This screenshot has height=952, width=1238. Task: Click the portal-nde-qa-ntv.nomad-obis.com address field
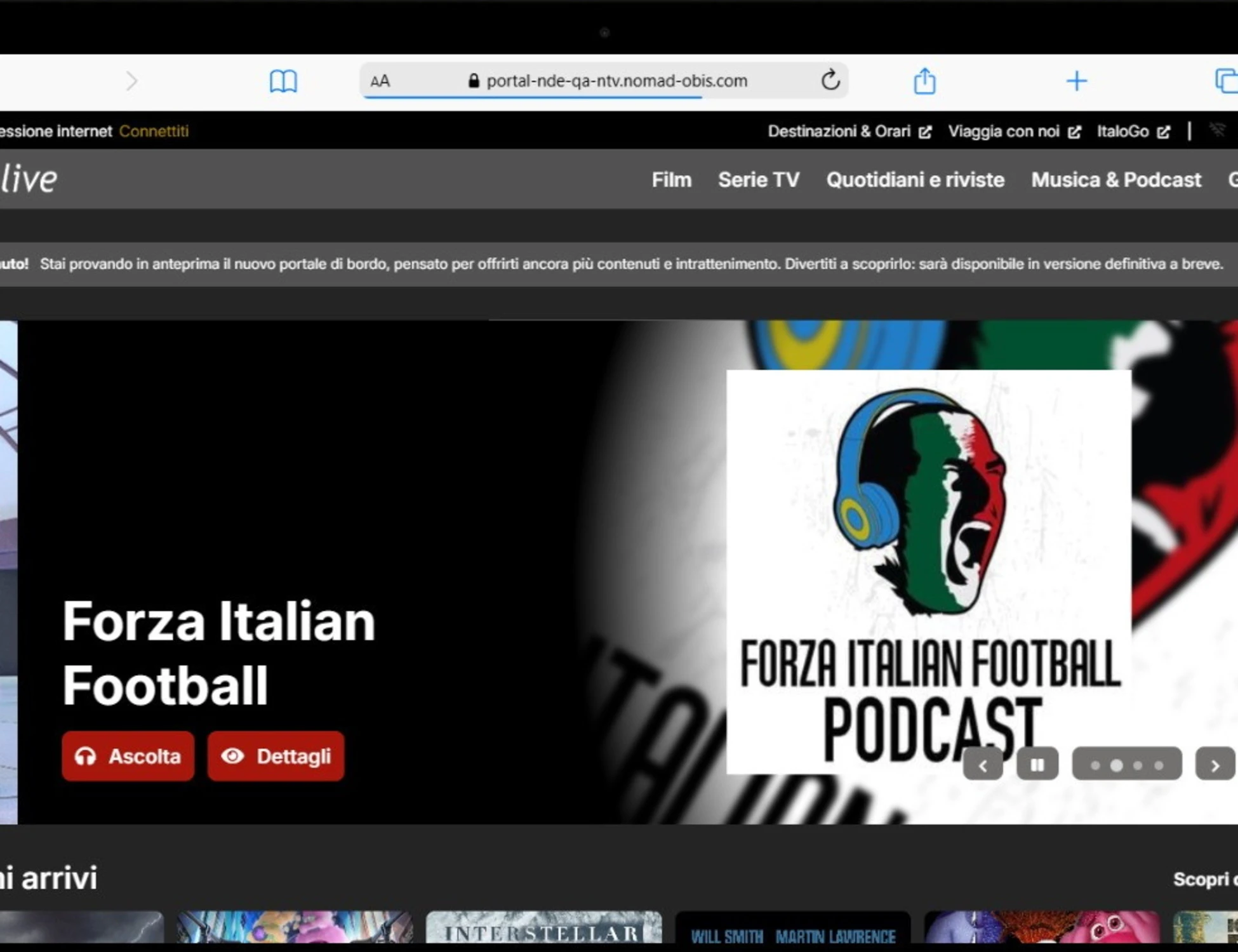[x=604, y=81]
